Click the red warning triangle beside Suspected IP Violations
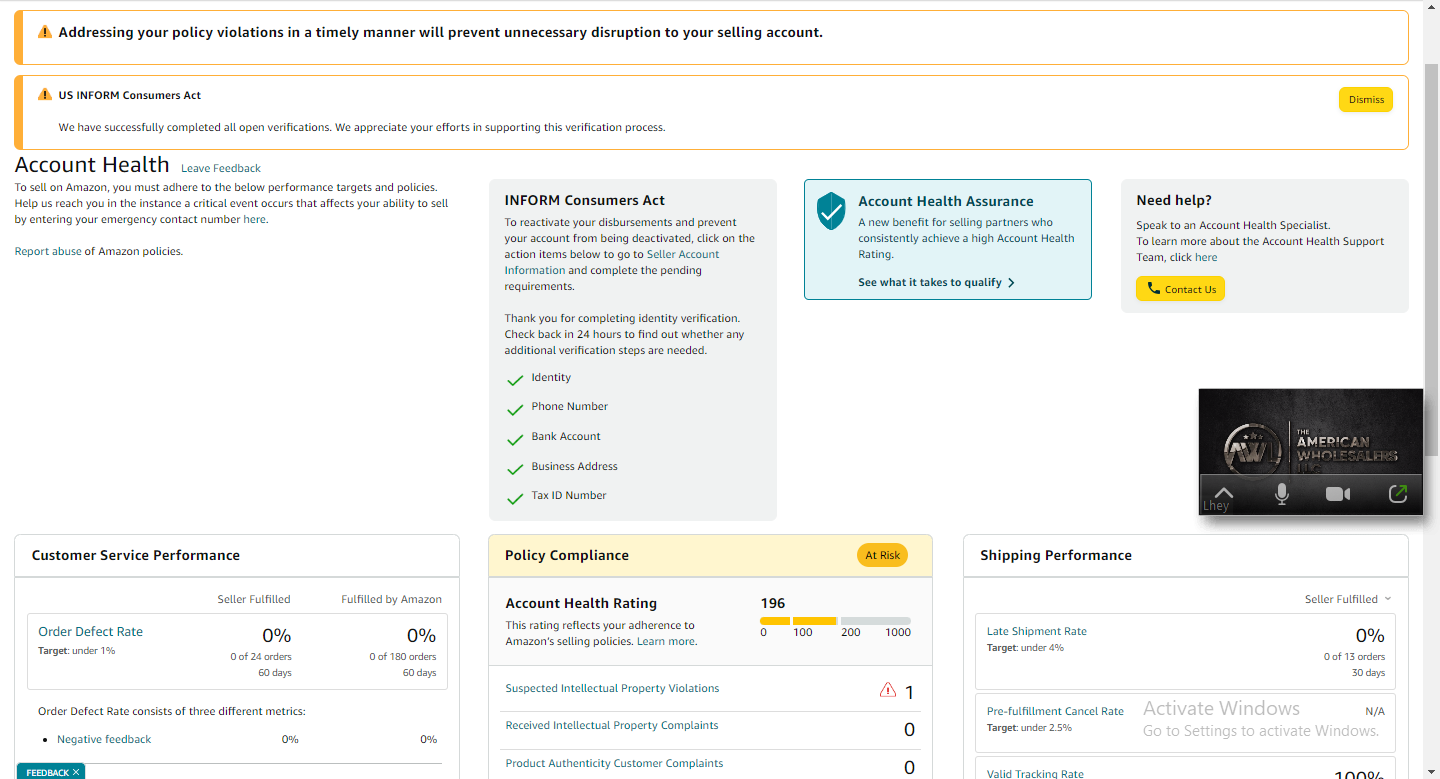 point(888,690)
